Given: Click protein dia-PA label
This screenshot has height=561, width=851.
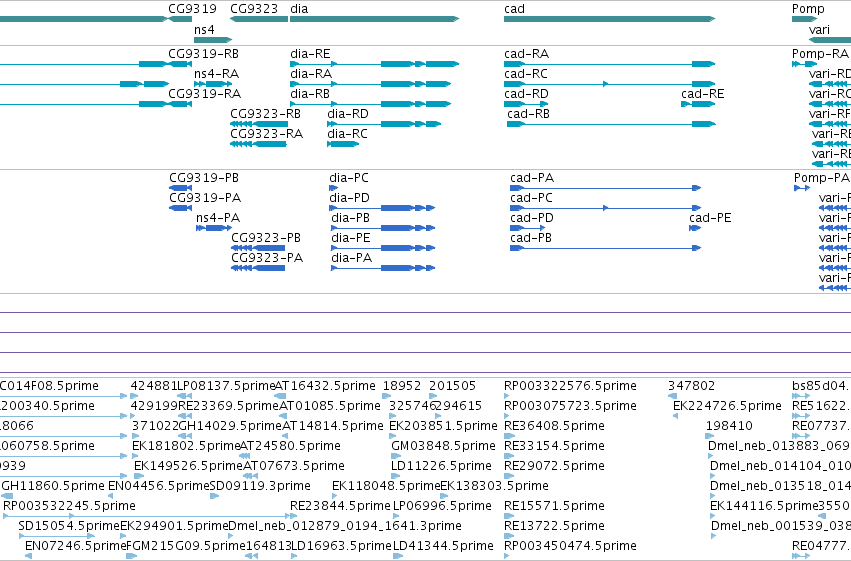Looking at the screenshot, I should coord(352,258).
